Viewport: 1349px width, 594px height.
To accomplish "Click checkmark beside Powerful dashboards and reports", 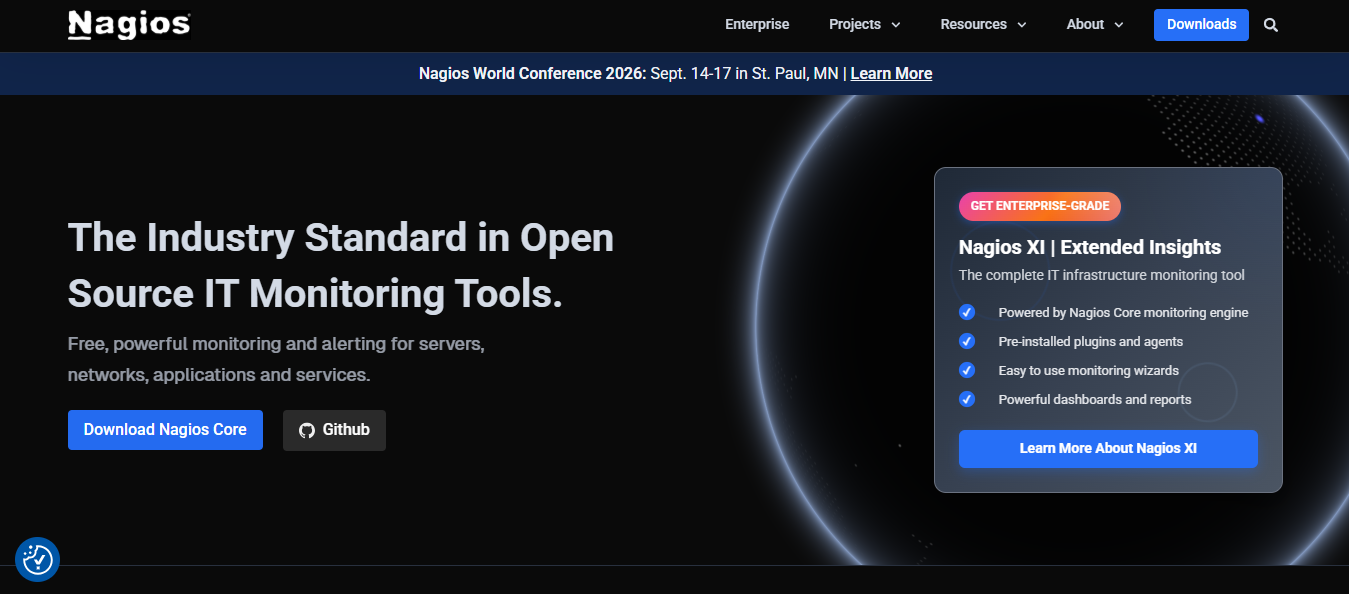I will (967, 399).
